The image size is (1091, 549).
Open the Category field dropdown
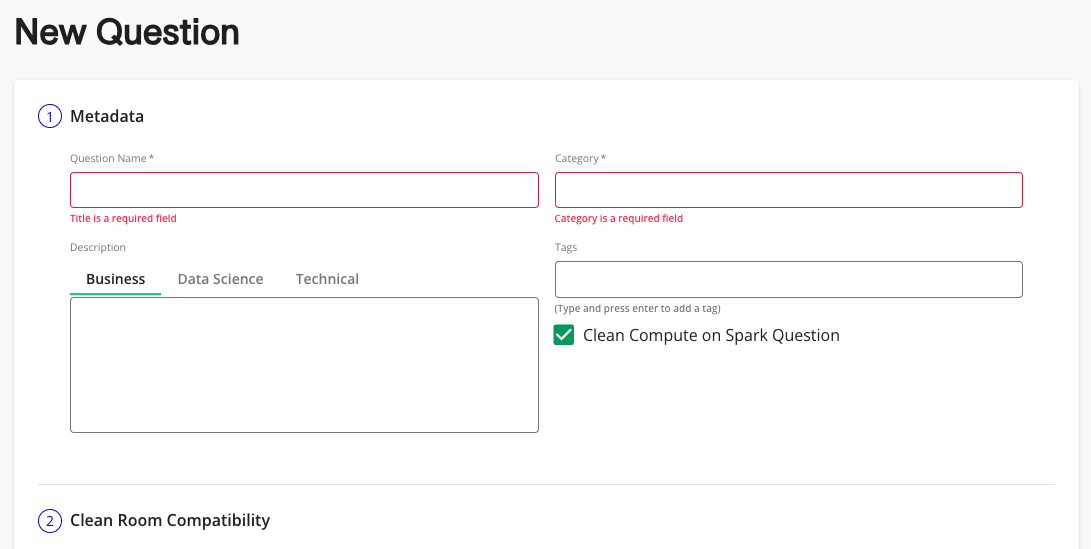[x=788, y=190]
